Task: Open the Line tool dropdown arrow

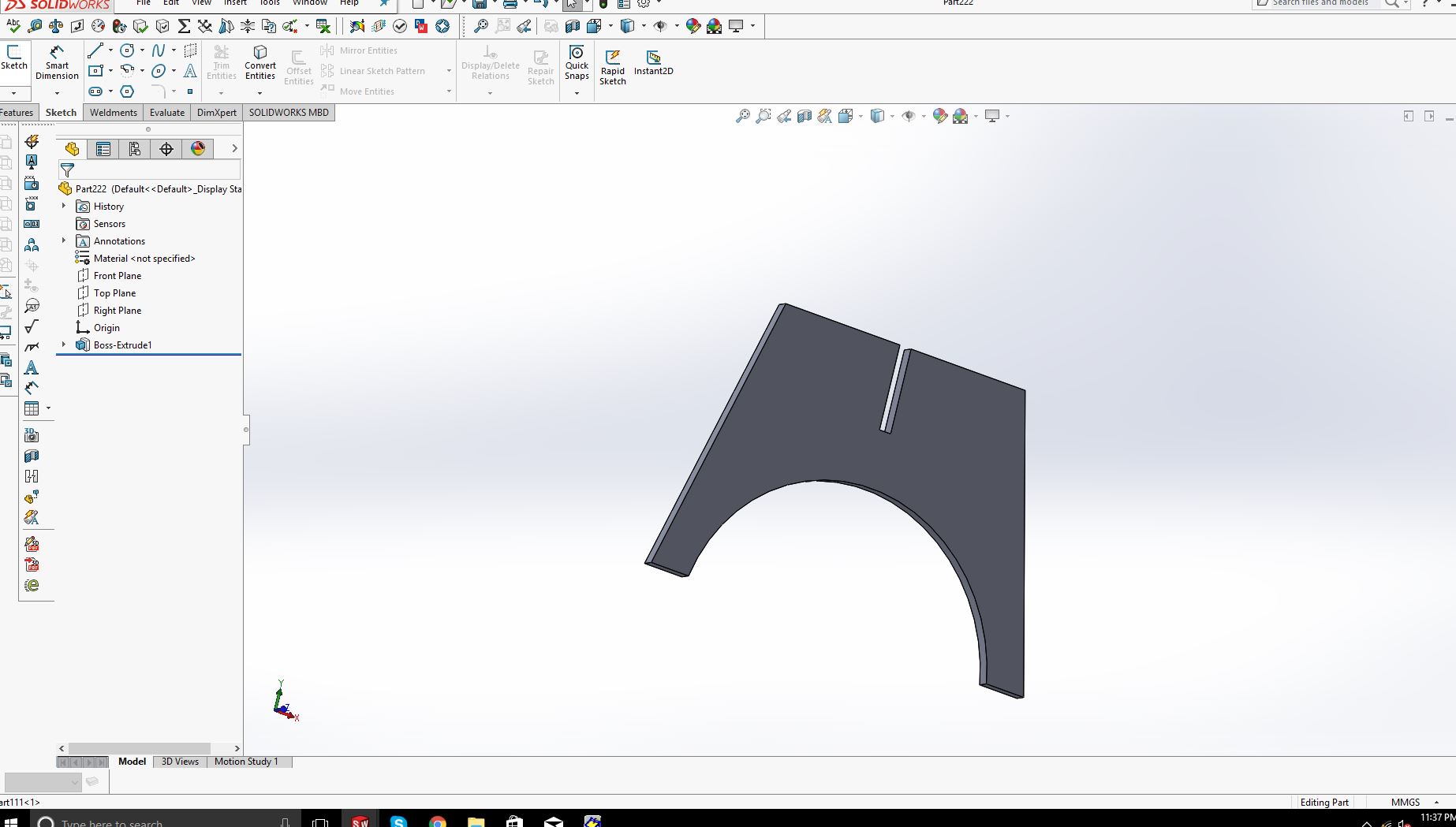Action: click(110, 50)
